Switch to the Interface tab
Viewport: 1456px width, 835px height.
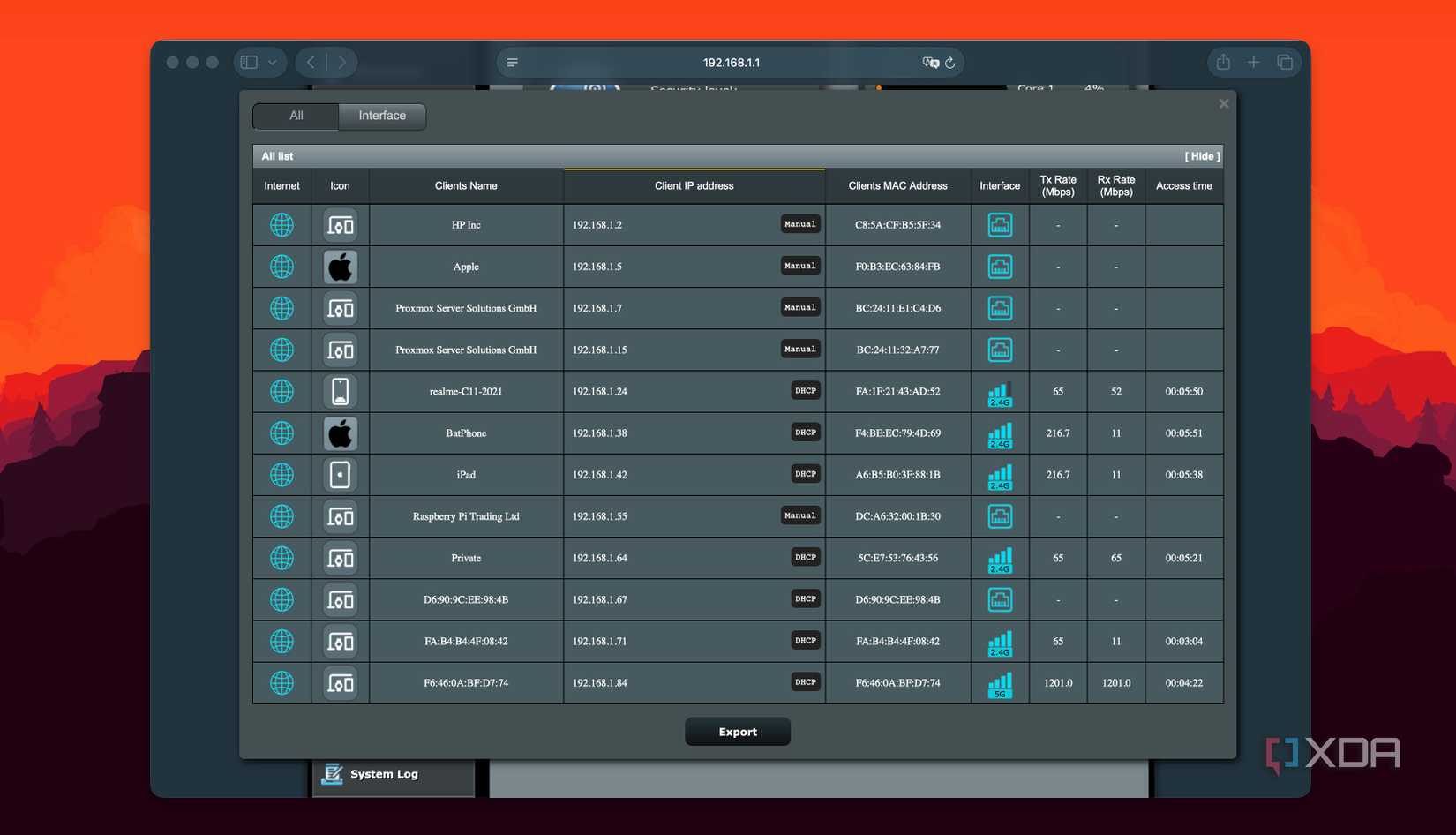point(382,116)
